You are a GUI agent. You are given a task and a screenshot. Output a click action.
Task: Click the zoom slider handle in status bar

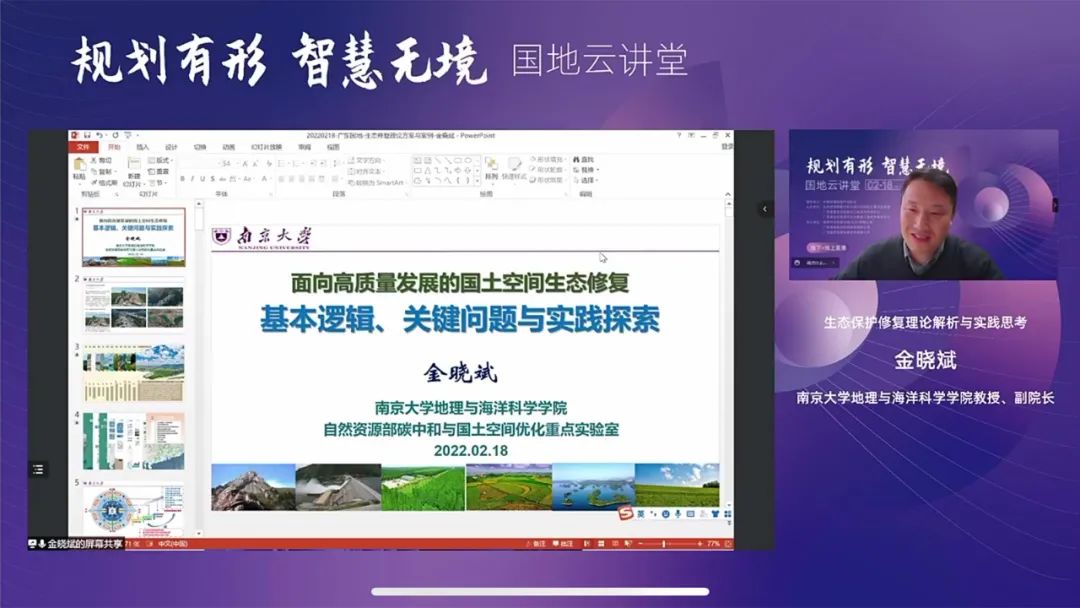[664, 544]
